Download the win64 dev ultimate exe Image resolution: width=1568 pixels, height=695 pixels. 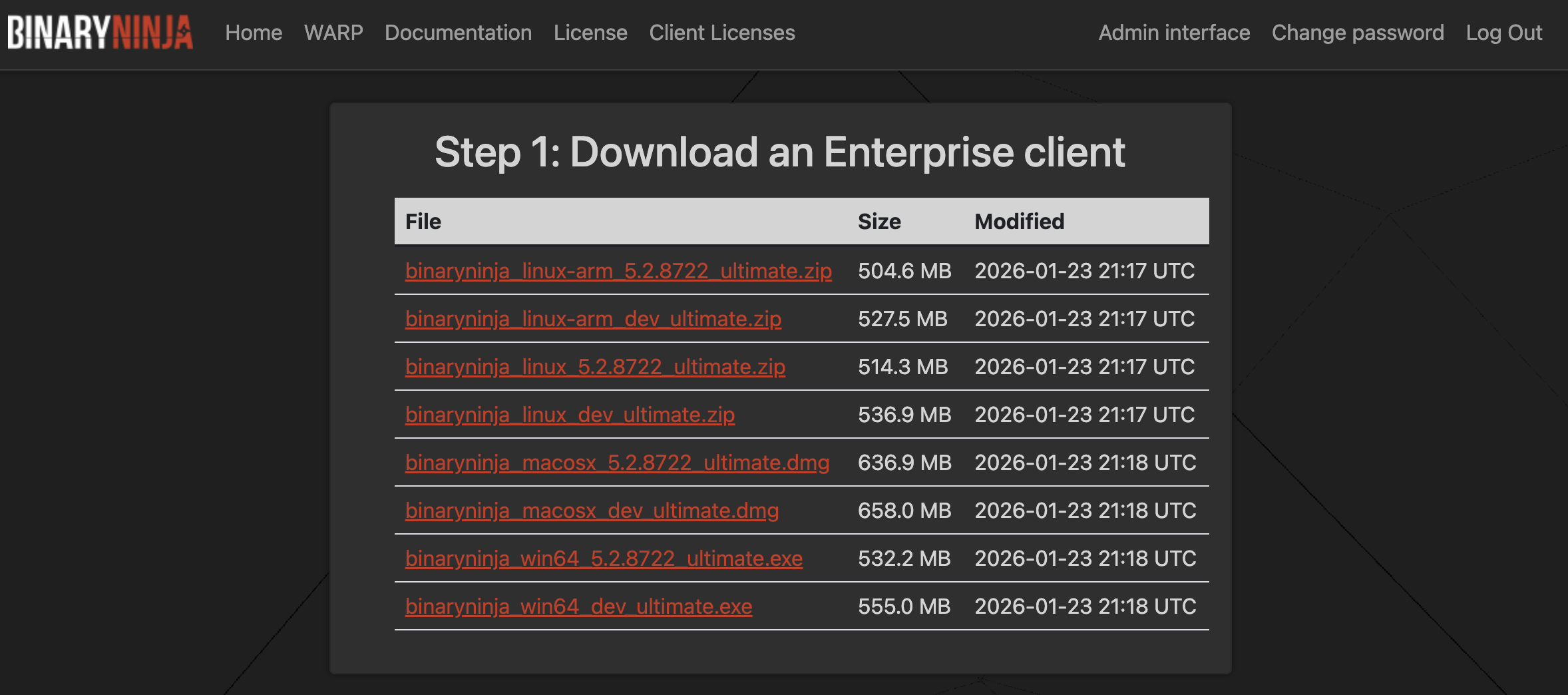click(x=578, y=606)
